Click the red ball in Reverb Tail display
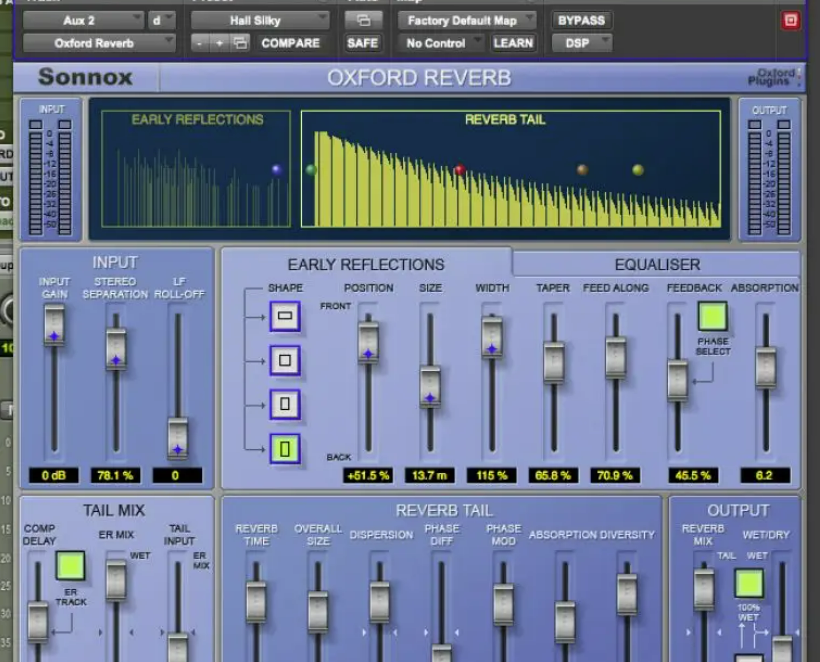This screenshot has height=662, width=820. (460, 169)
